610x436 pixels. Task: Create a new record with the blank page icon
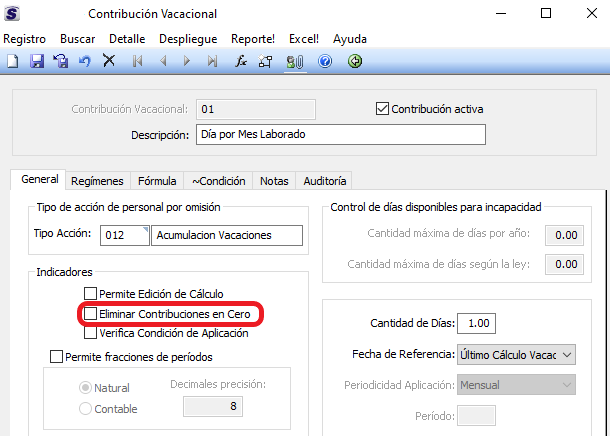(x=13, y=61)
